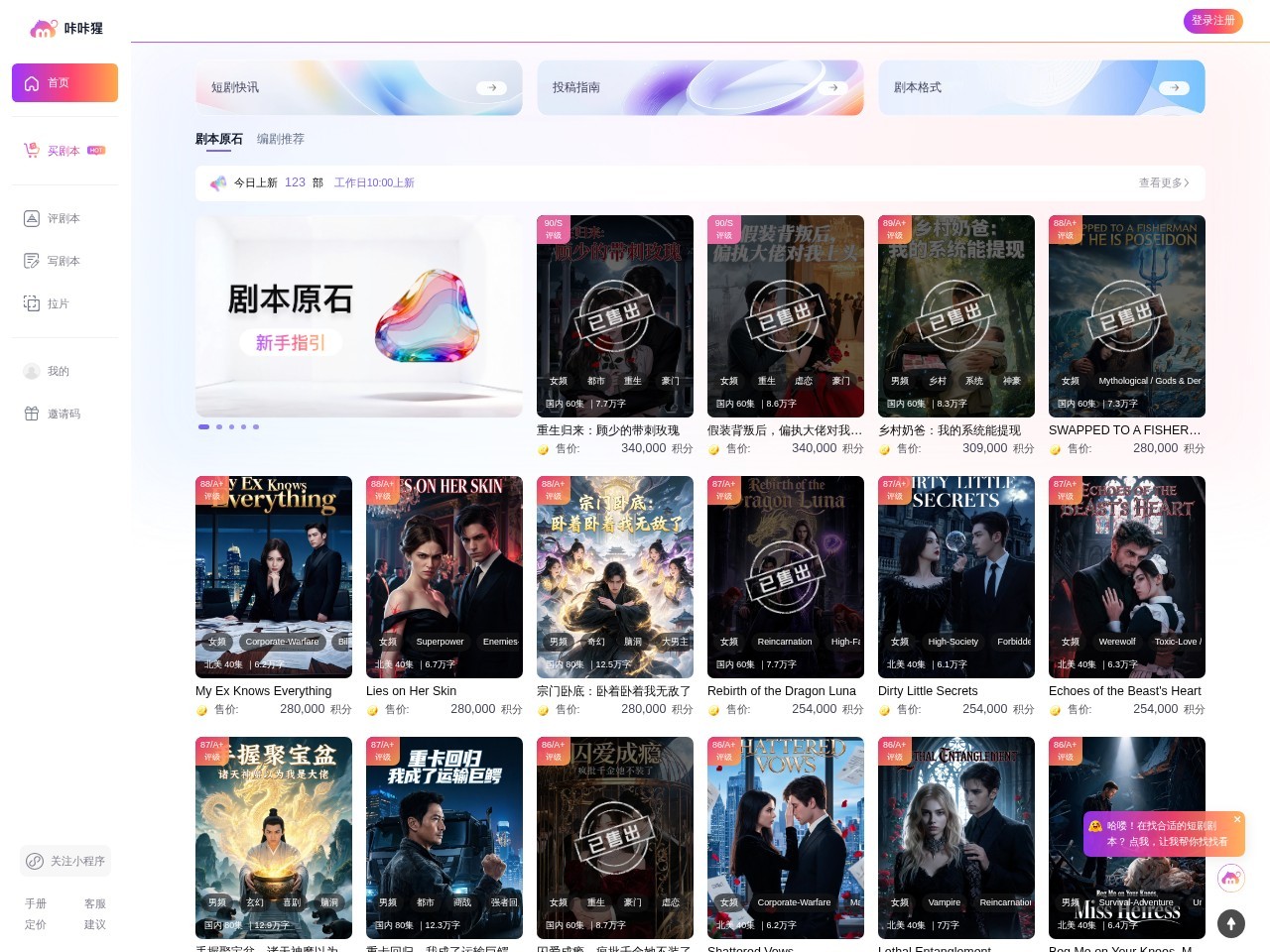Open Rebirth of the Dragon Luna cover

click(x=786, y=577)
